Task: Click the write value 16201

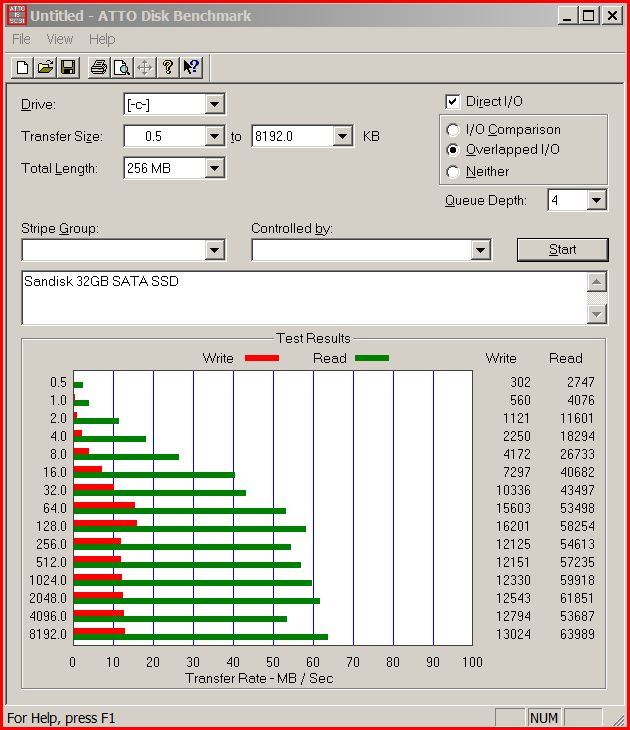Action: point(513,526)
